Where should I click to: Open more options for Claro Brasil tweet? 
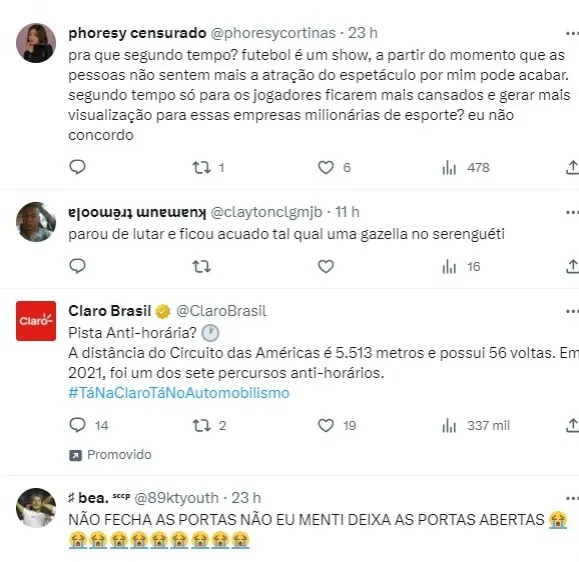[572, 312]
